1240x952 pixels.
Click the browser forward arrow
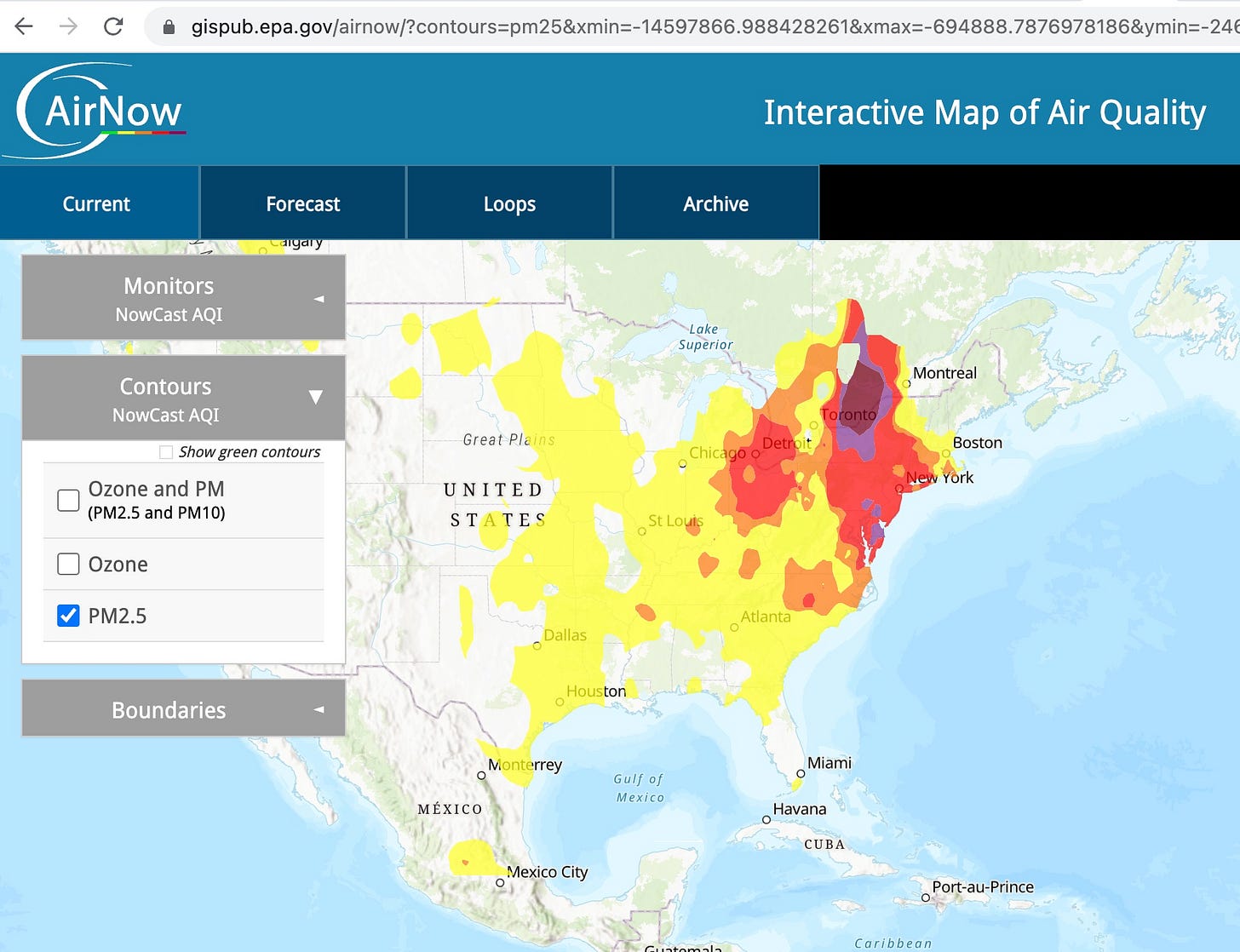pyautogui.click(x=68, y=26)
